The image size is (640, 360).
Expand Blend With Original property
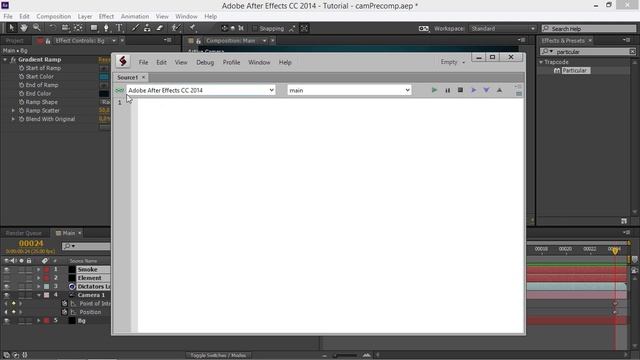pyautogui.click(x=13, y=119)
